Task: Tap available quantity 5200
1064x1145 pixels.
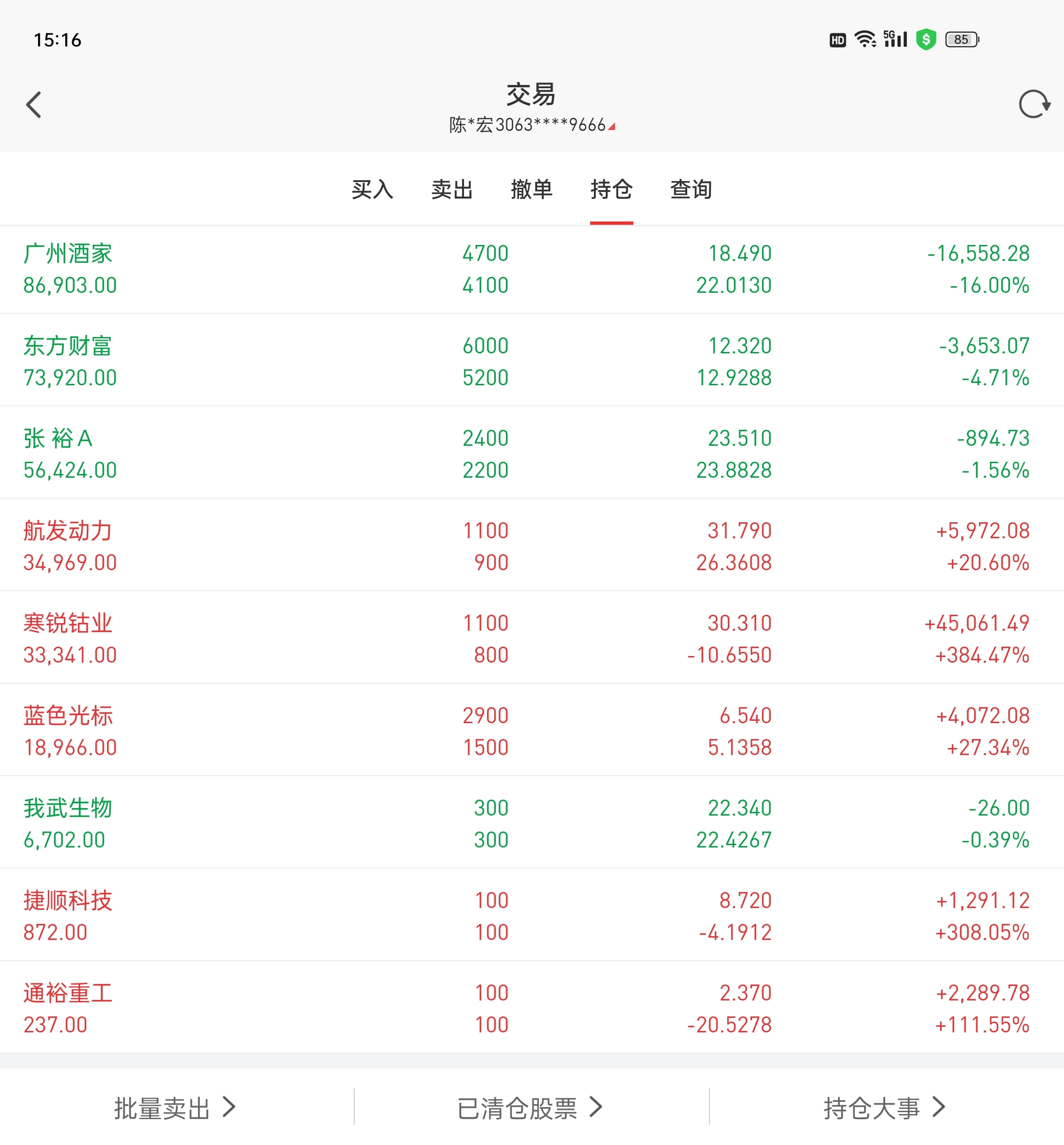Action: (486, 378)
